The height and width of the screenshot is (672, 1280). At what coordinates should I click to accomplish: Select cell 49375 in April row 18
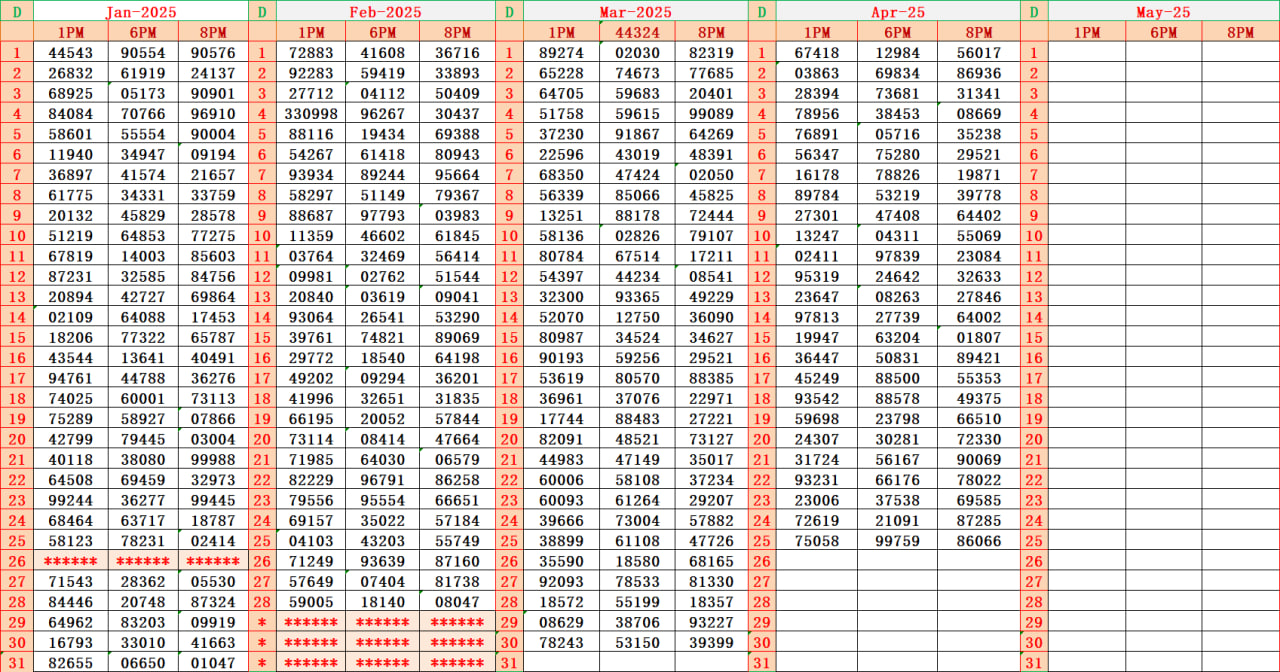tap(978, 398)
